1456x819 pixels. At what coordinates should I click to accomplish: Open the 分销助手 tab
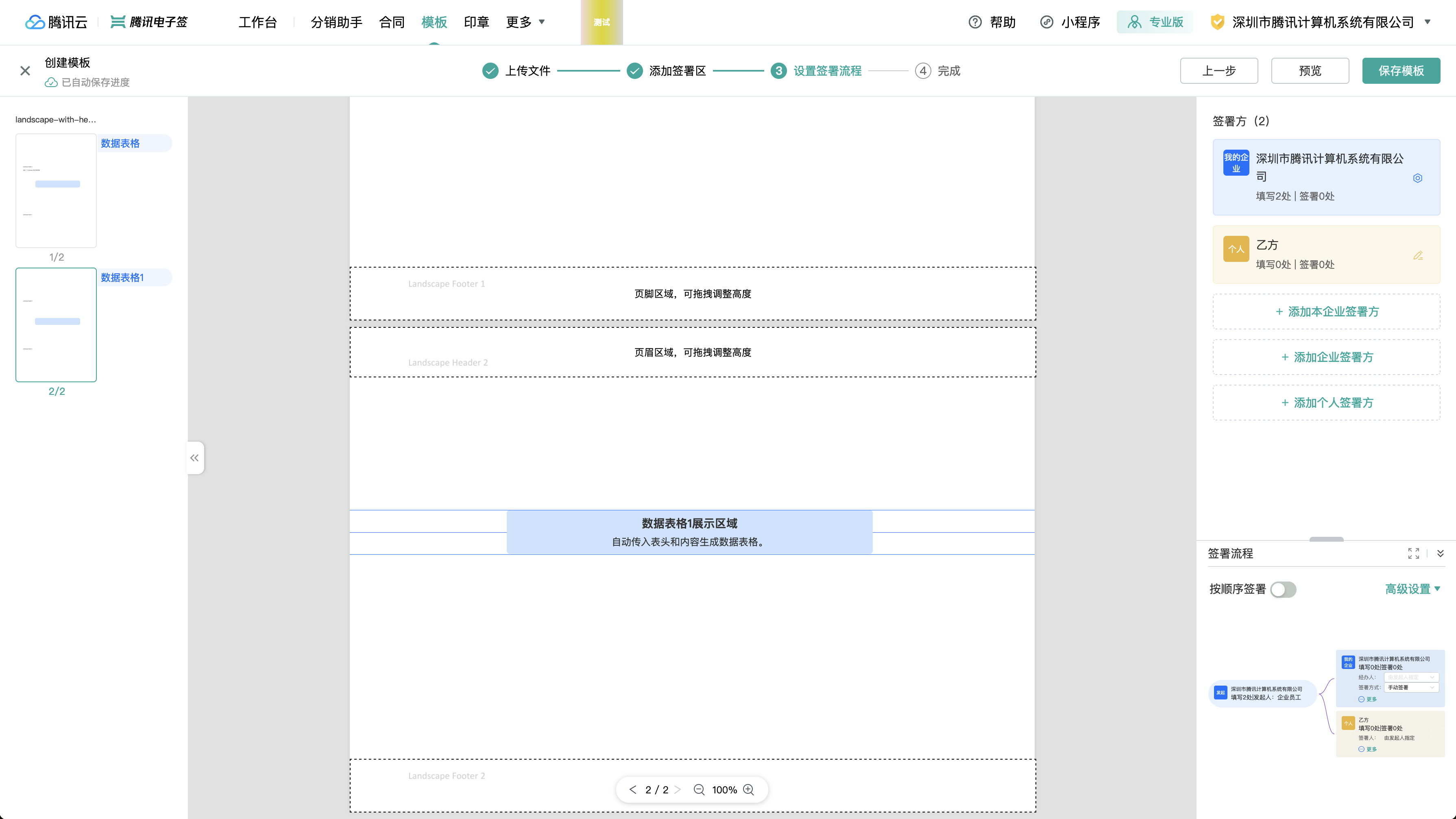[x=336, y=22]
